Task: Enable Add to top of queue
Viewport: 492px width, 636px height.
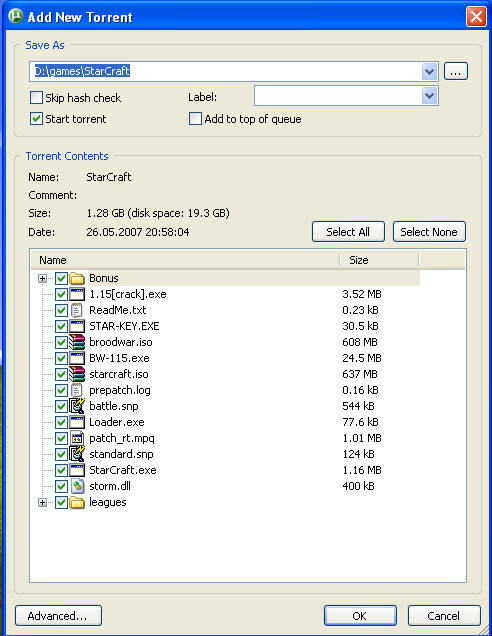Action: tap(195, 119)
